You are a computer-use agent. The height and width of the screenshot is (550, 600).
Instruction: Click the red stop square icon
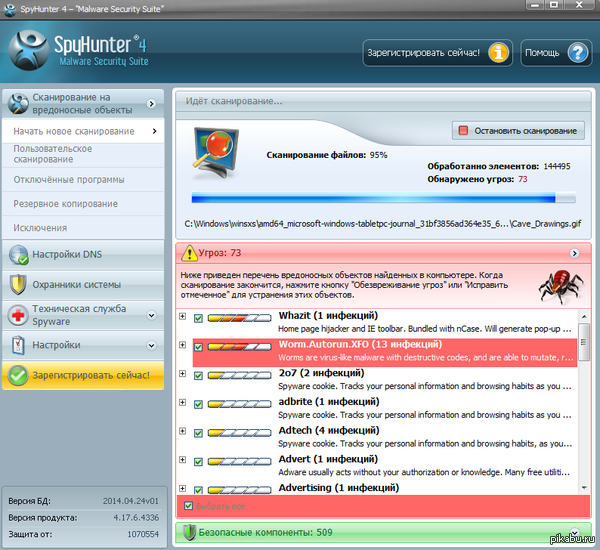pyautogui.click(x=463, y=131)
